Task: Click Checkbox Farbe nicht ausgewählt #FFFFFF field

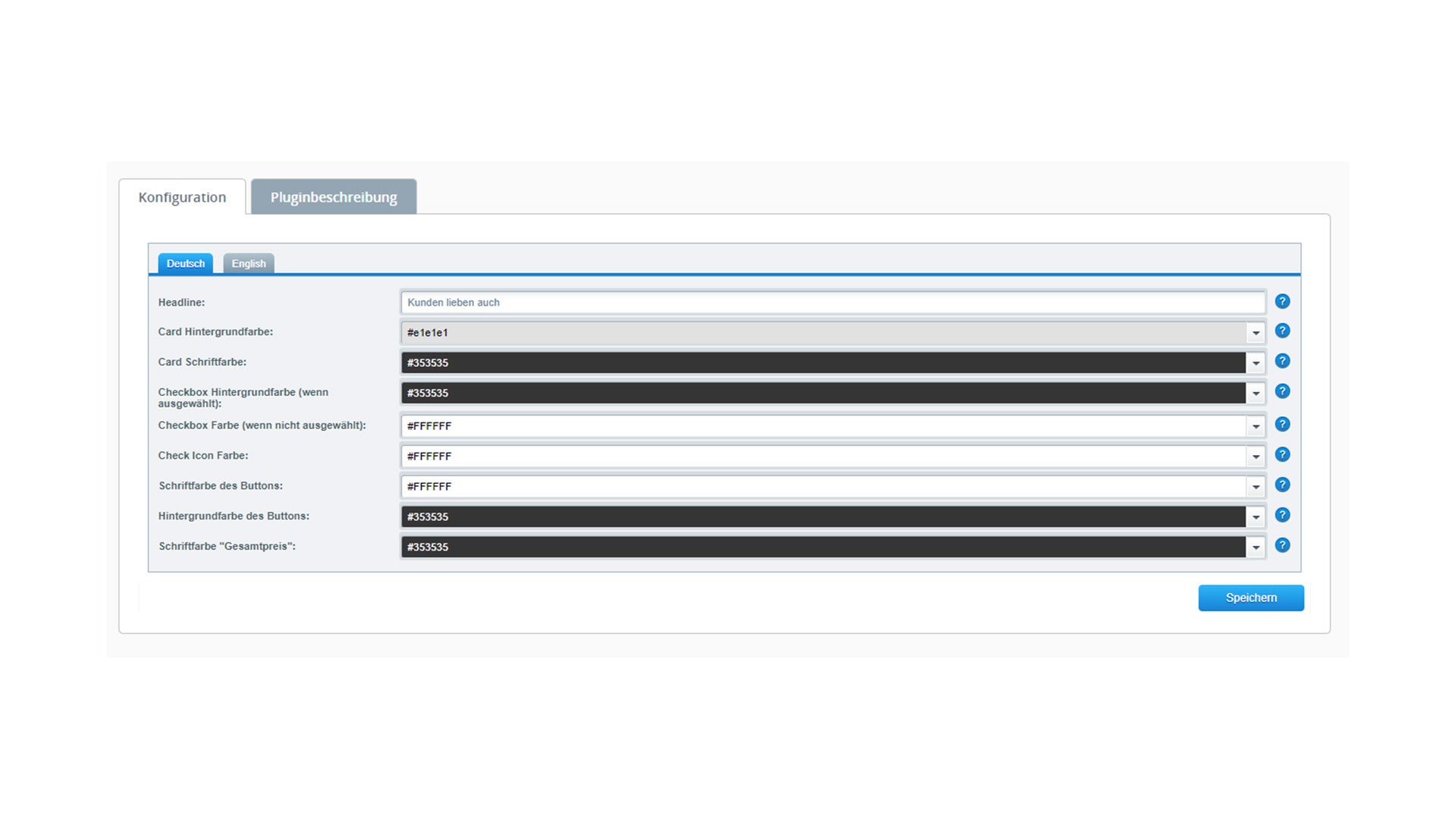Action: pos(824,426)
